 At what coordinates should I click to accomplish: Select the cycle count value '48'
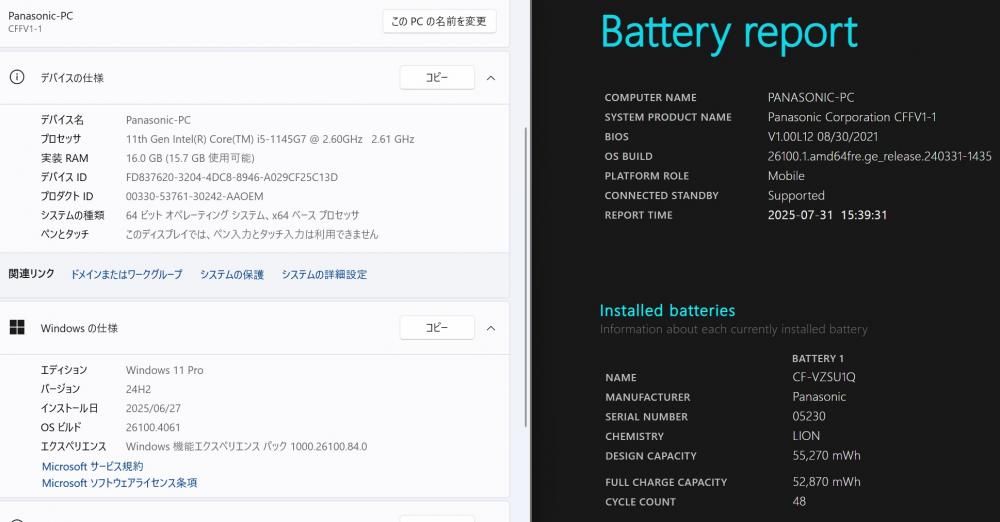[x=799, y=502]
